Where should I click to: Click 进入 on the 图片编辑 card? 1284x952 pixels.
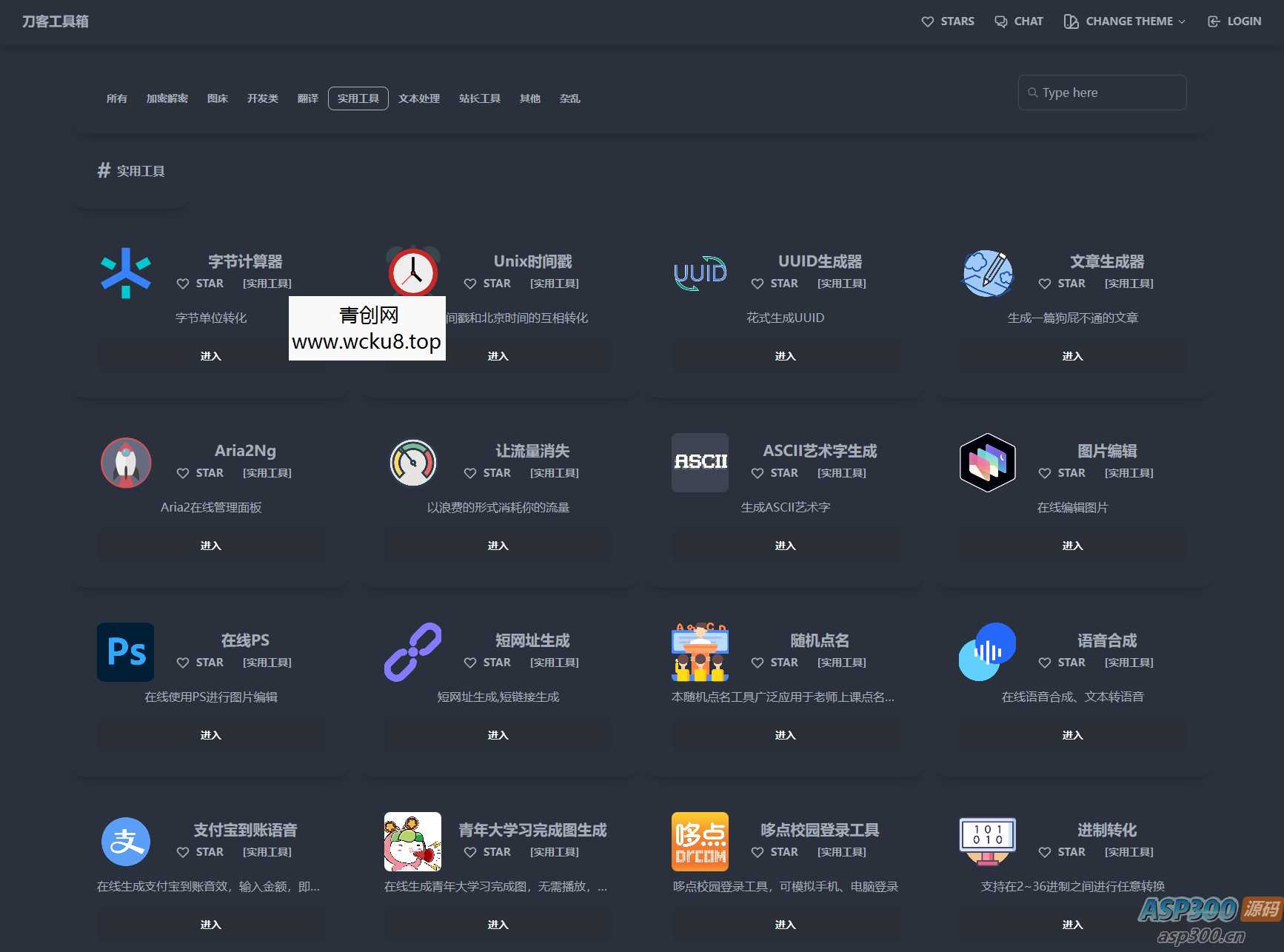pyautogui.click(x=1072, y=546)
